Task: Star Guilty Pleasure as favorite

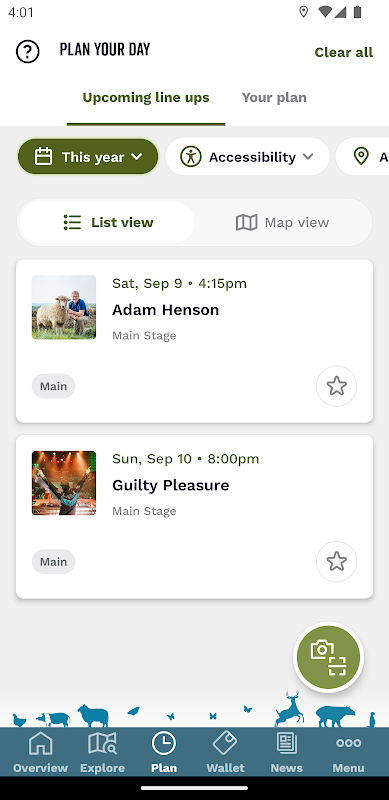Action: [x=336, y=562]
